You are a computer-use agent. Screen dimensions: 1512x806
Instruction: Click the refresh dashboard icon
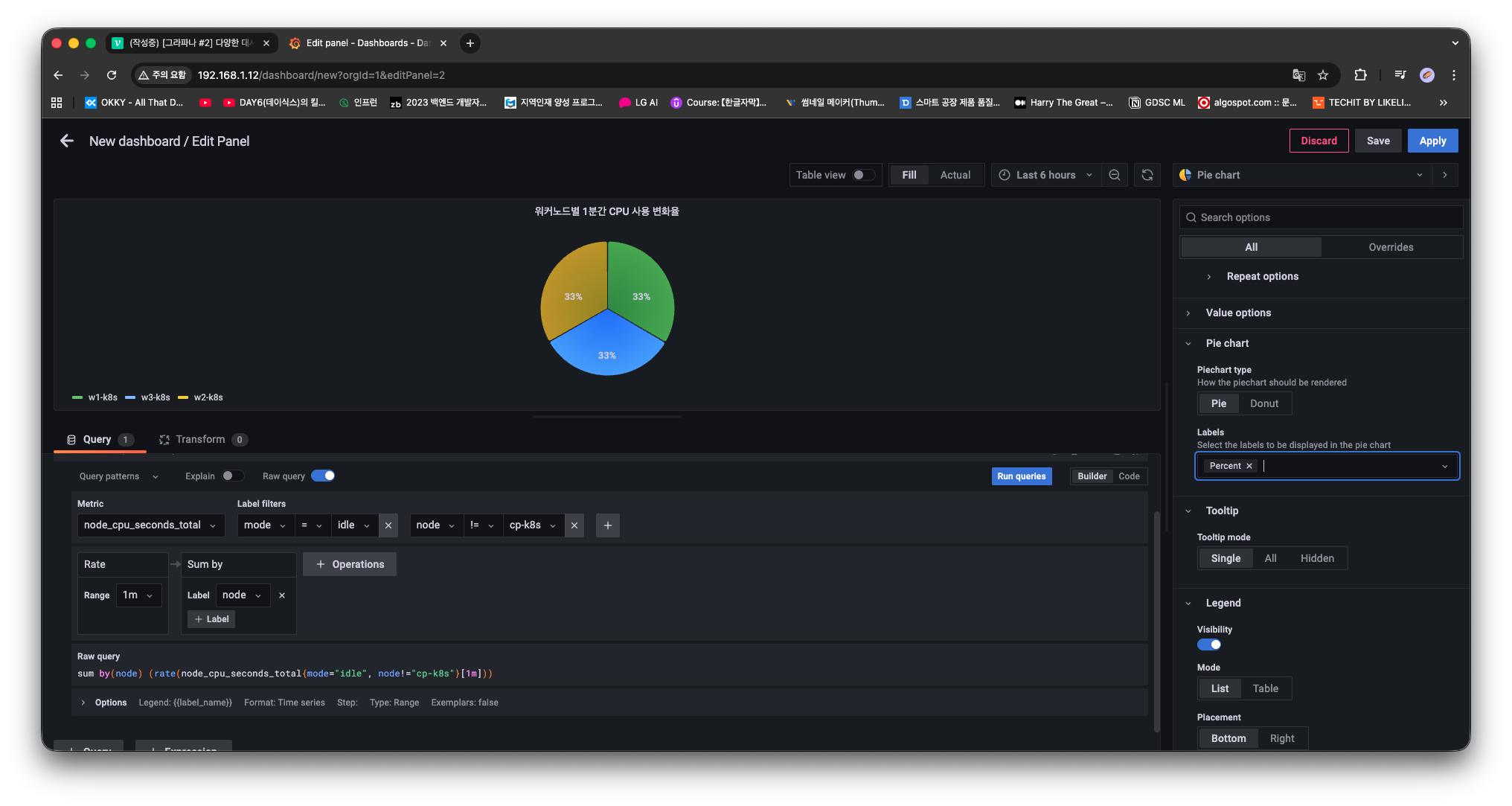coord(1147,175)
